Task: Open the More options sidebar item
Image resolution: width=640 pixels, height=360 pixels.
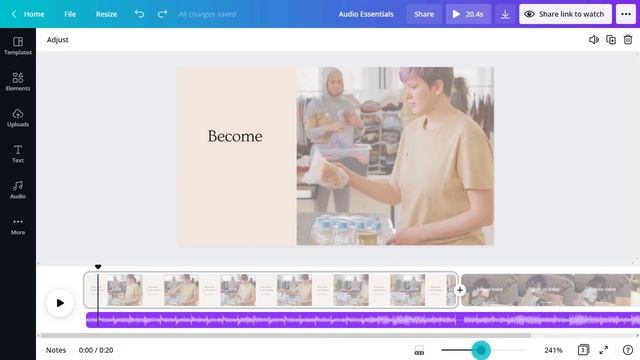Action: pos(18,226)
